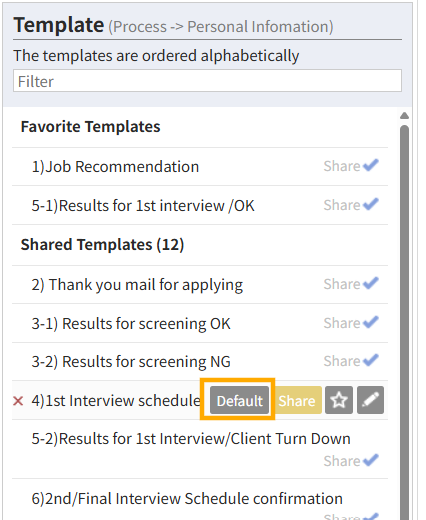Toggle Share checkmark for Results for screening NG
This screenshot has width=426, height=520.
coord(351,361)
